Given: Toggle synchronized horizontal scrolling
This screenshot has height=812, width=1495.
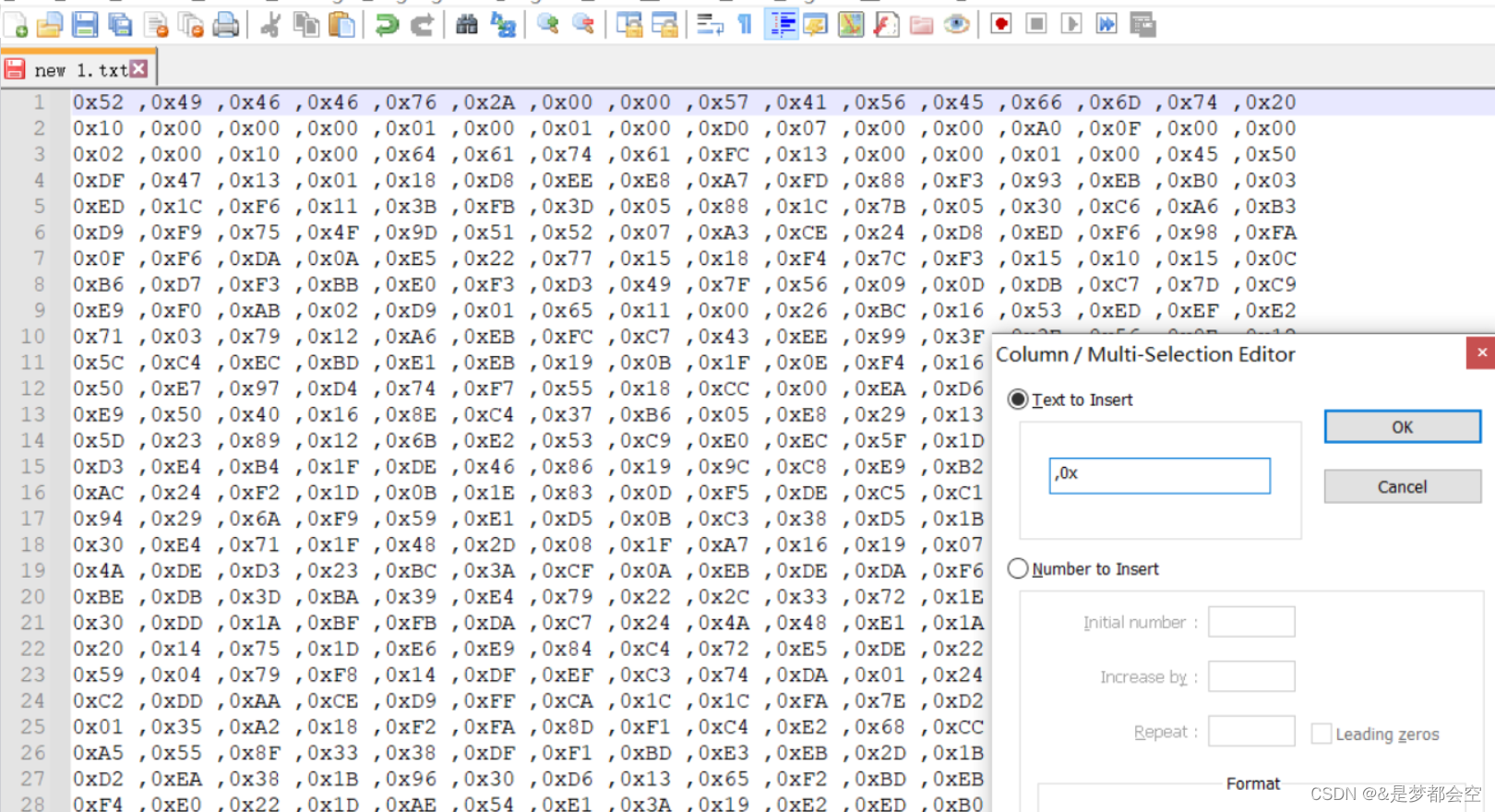Looking at the screenshot, I should point(664,25).
